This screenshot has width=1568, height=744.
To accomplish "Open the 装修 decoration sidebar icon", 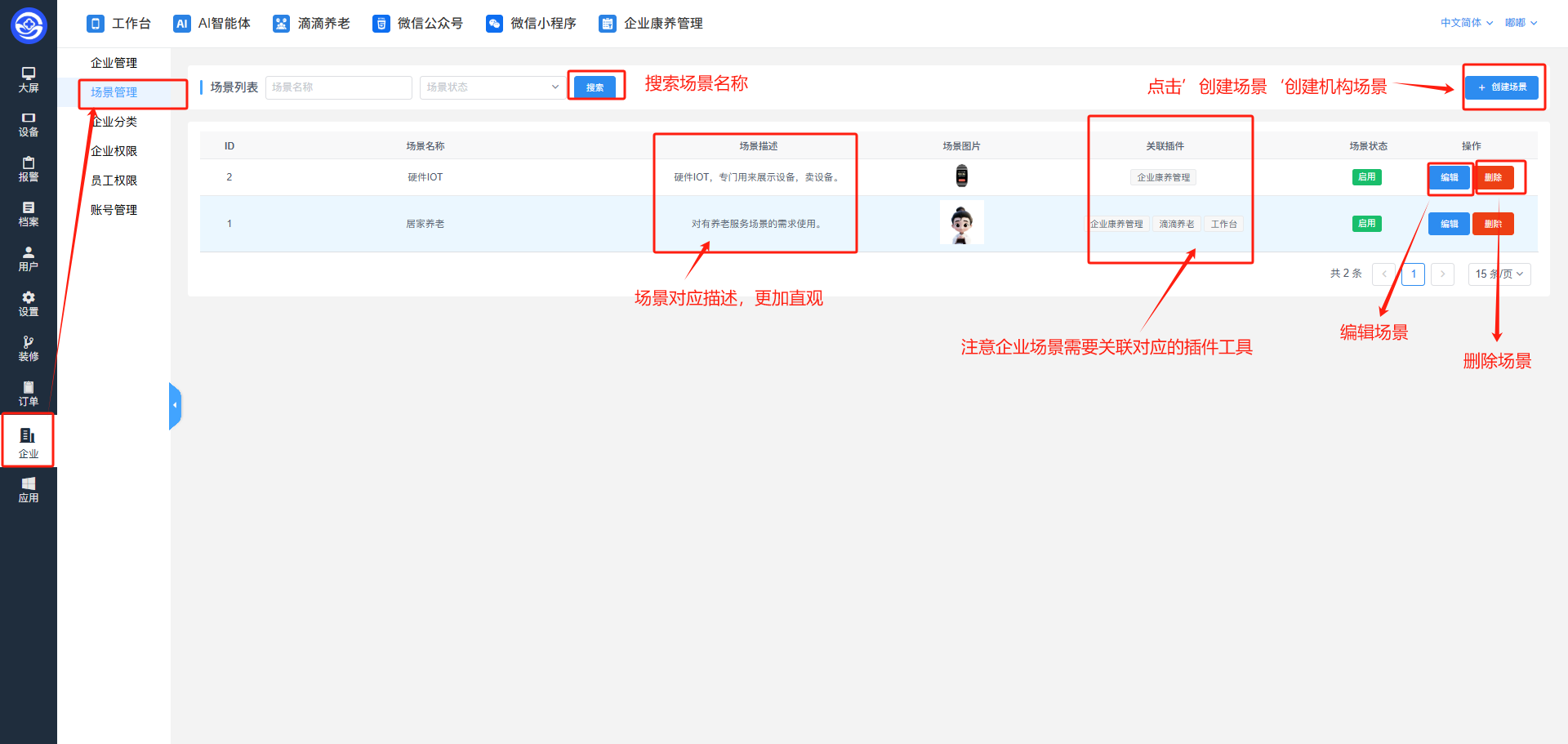I will click(x=29, y=349).
